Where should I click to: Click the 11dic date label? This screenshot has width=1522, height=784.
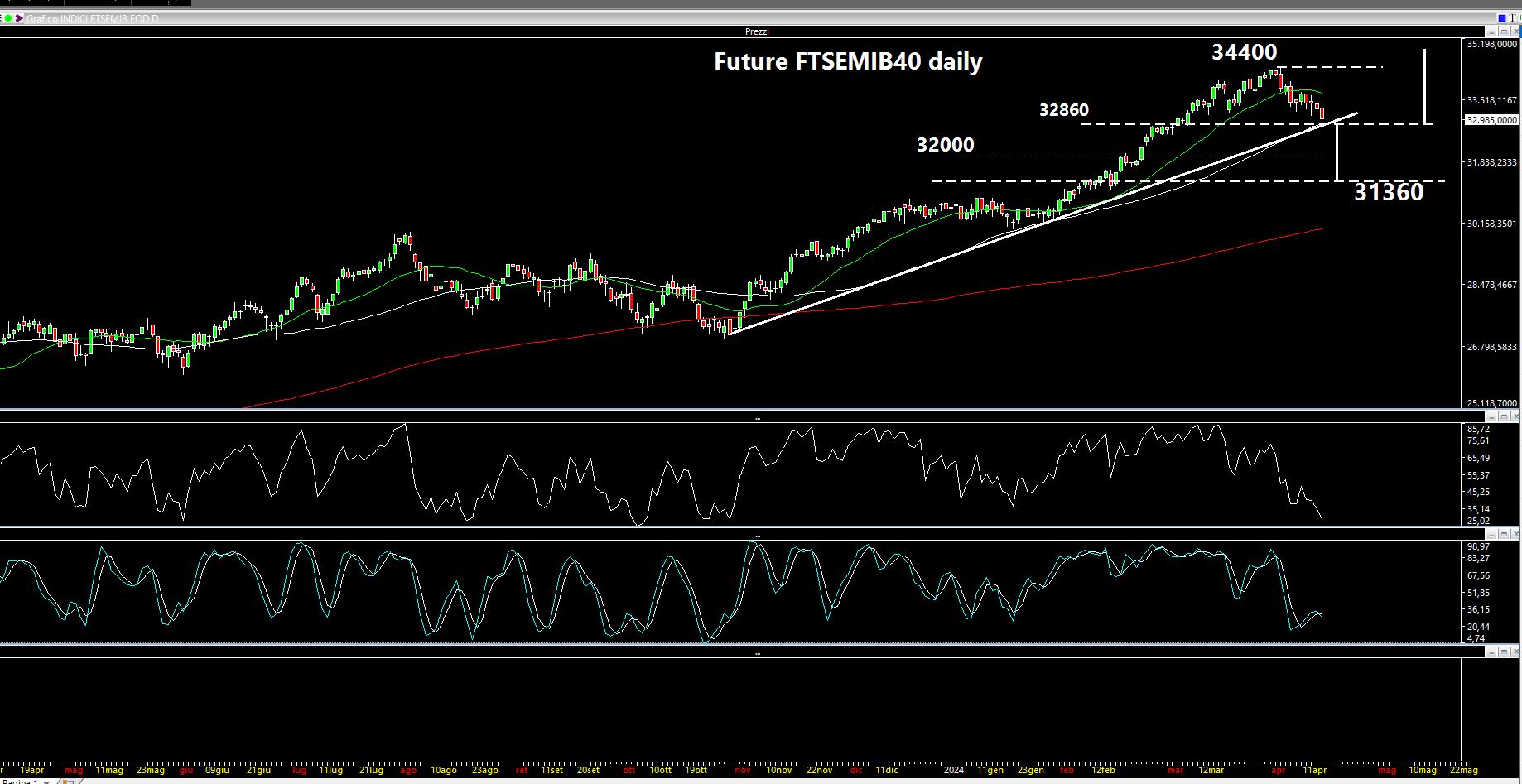(886, 770)
